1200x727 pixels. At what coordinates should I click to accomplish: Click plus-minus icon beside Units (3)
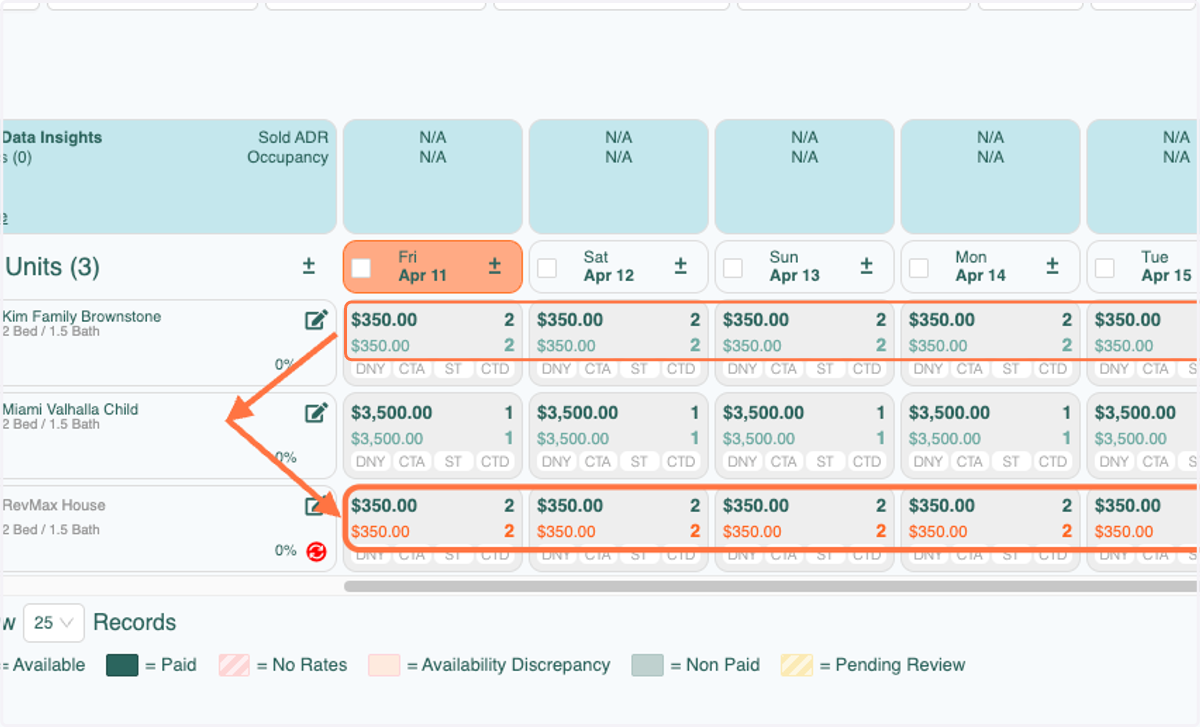(x=309, y=266)
